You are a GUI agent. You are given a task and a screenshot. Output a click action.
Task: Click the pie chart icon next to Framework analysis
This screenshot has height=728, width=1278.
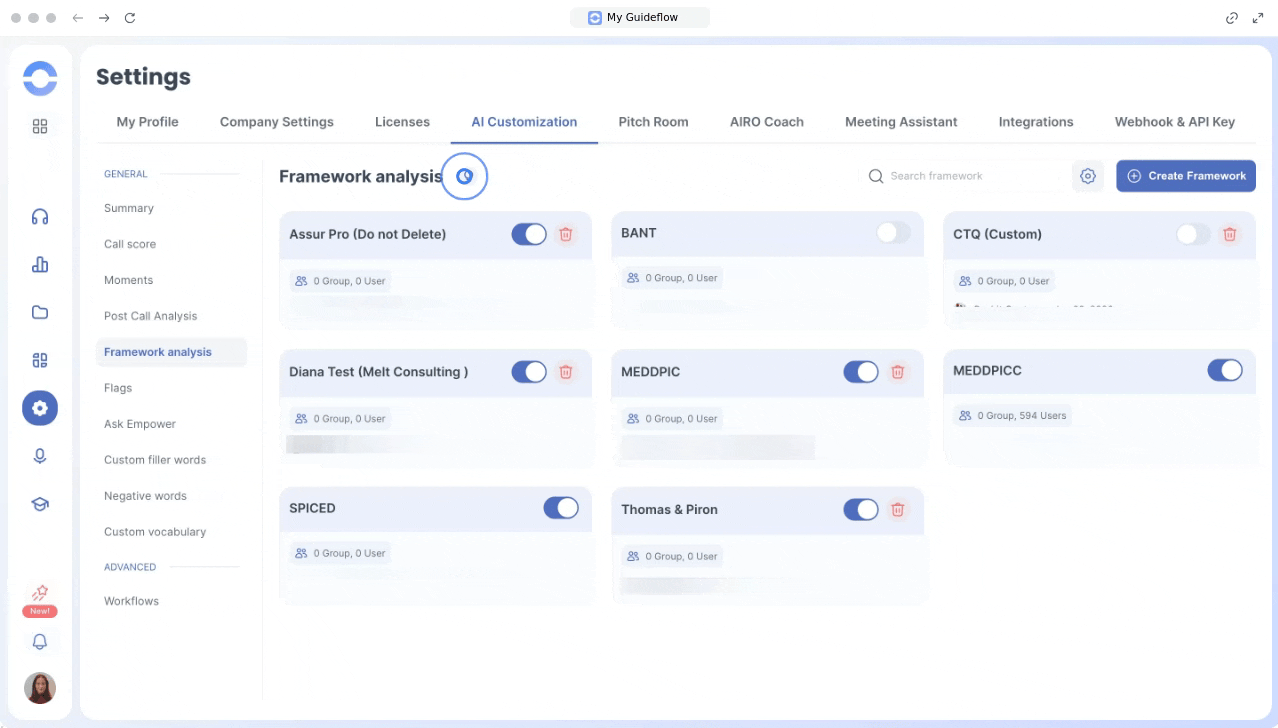coord(464,177)
